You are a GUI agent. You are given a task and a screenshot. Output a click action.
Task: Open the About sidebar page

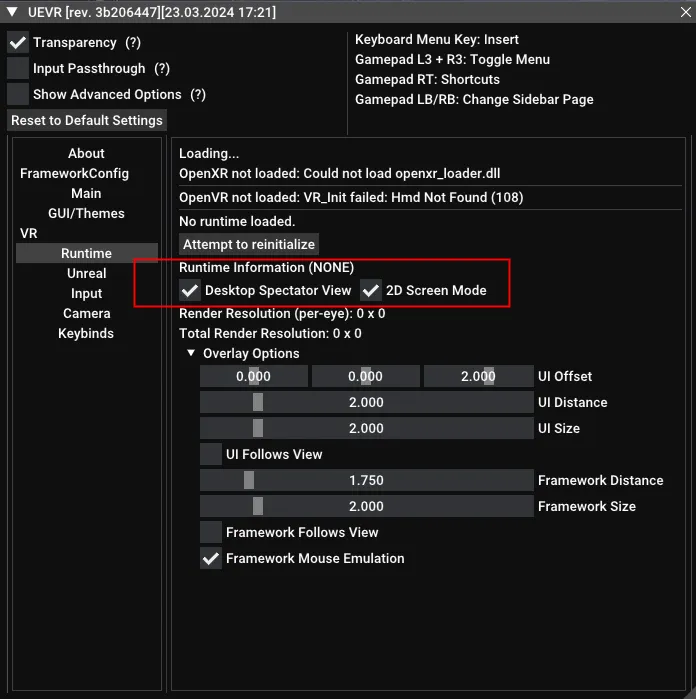[86, 153]
